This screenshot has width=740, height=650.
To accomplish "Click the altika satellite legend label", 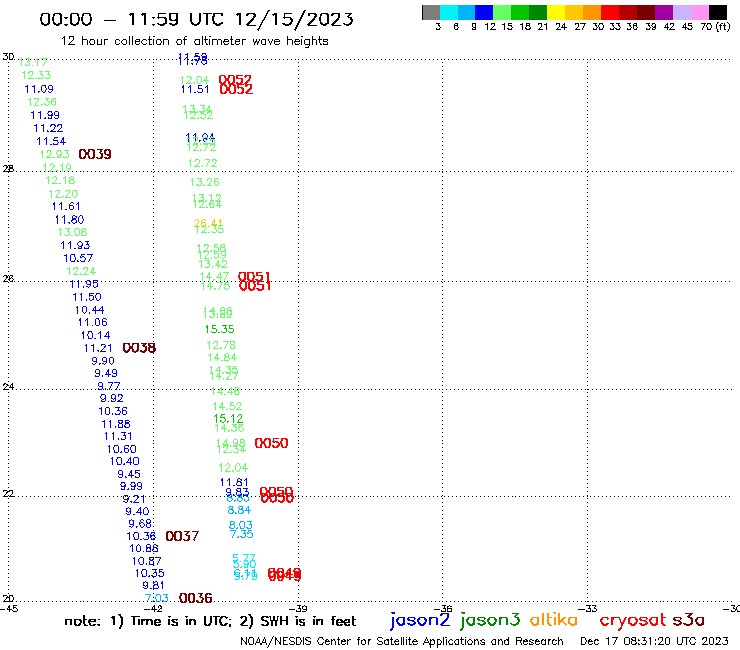I will point(553,620).
